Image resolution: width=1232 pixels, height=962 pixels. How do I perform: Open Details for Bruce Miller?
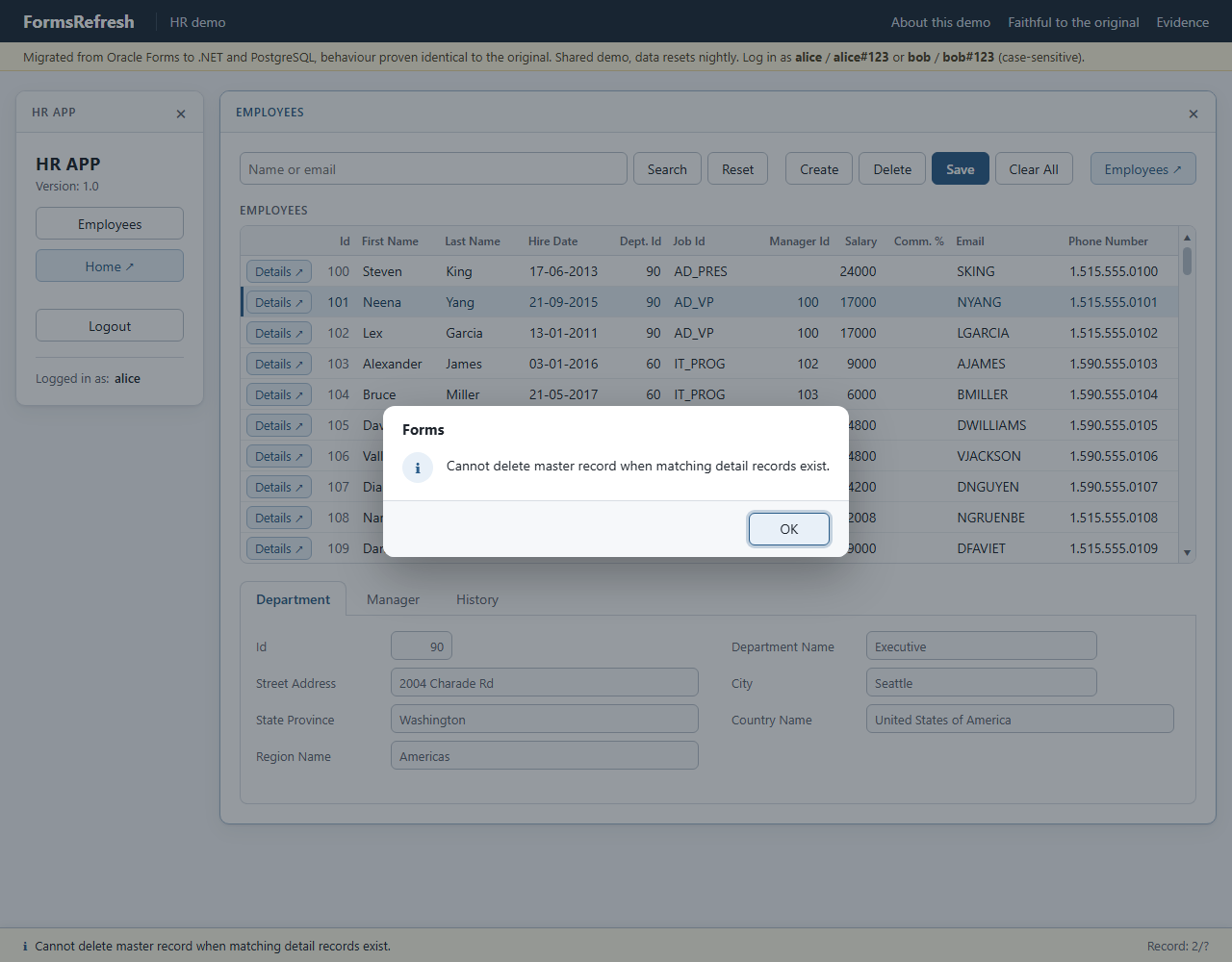pyautogui.click(x=279, y=395)
